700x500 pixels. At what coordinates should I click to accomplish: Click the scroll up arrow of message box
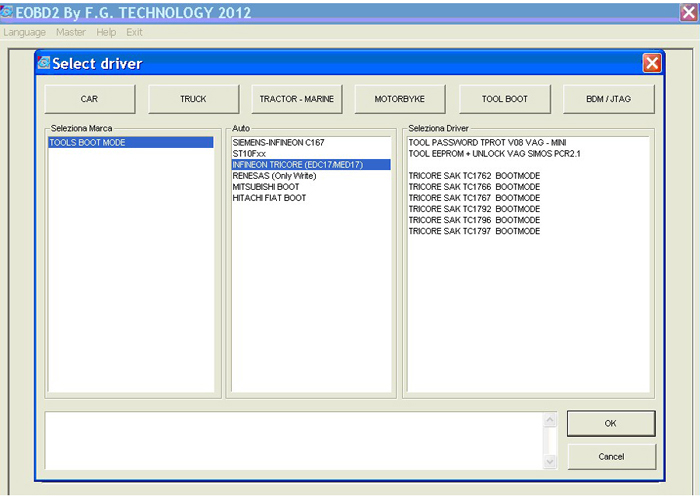550,420
